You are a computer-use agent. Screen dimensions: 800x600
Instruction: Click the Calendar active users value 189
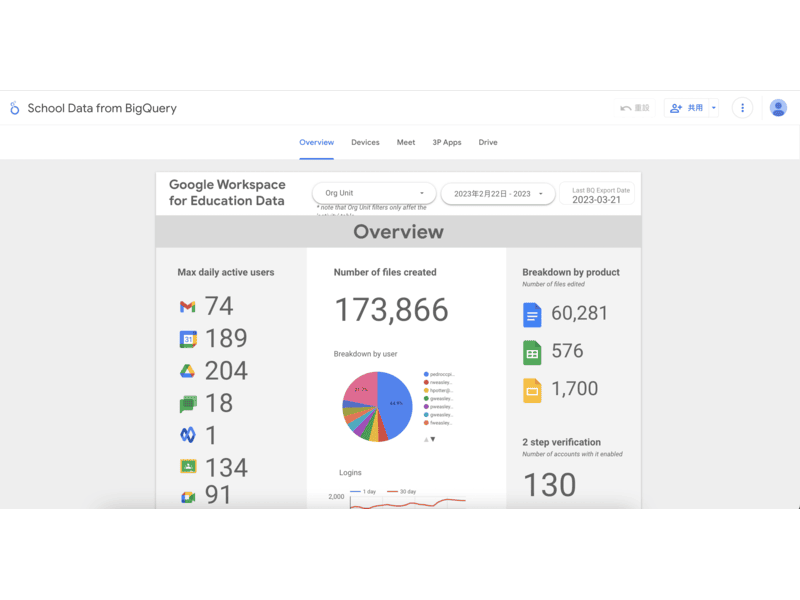(x=226, y=338)
